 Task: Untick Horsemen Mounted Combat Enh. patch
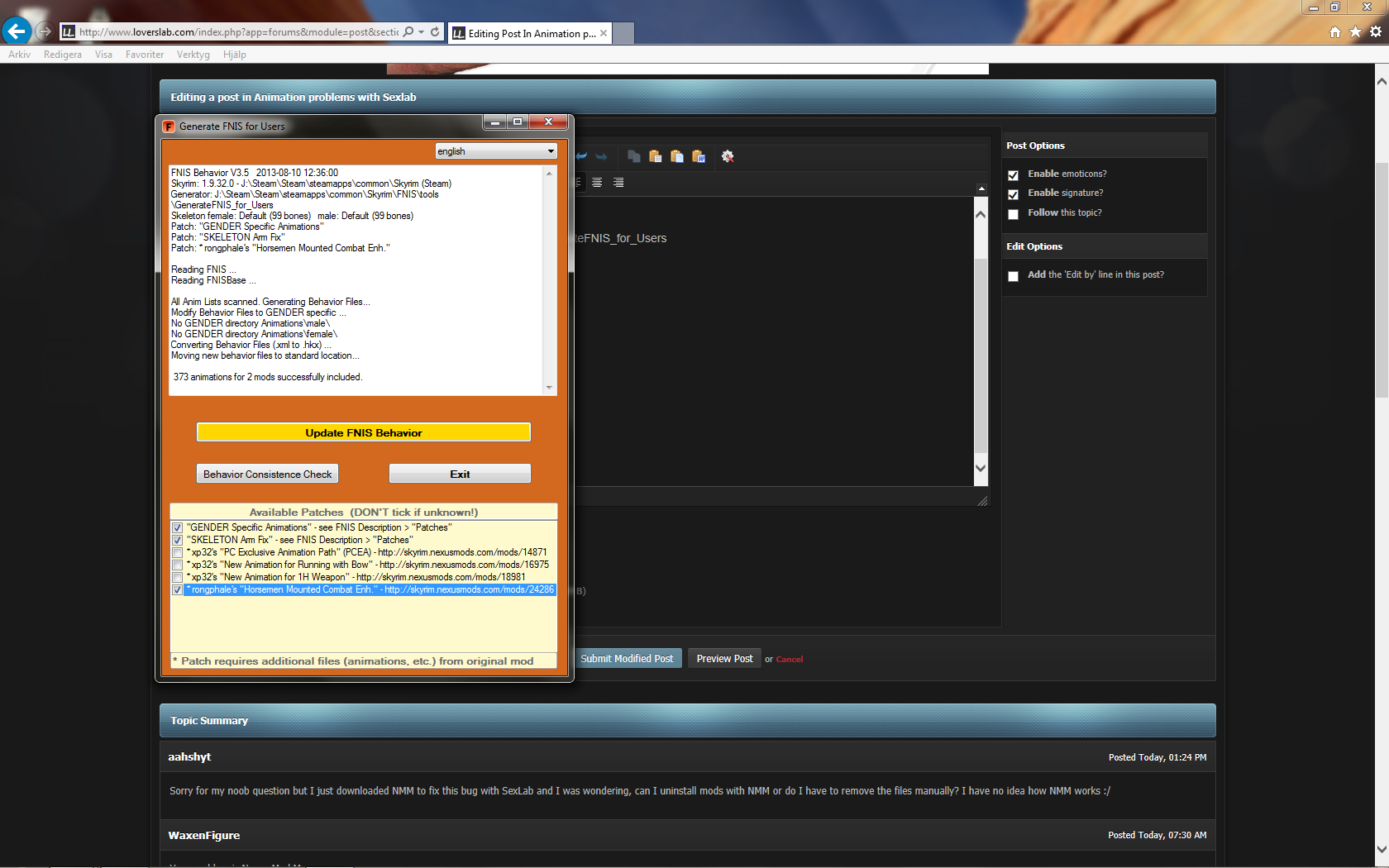click(177, 589)
